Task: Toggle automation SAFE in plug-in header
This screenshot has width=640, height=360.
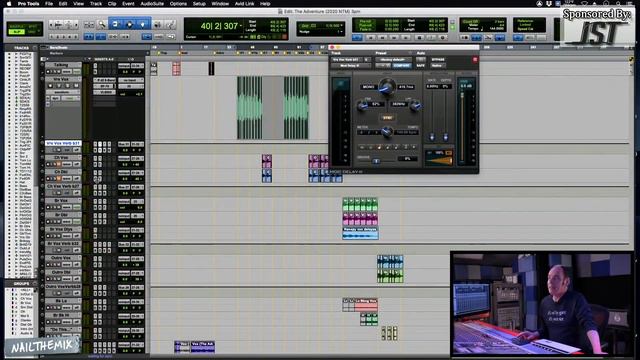Action: pos(420,65)
